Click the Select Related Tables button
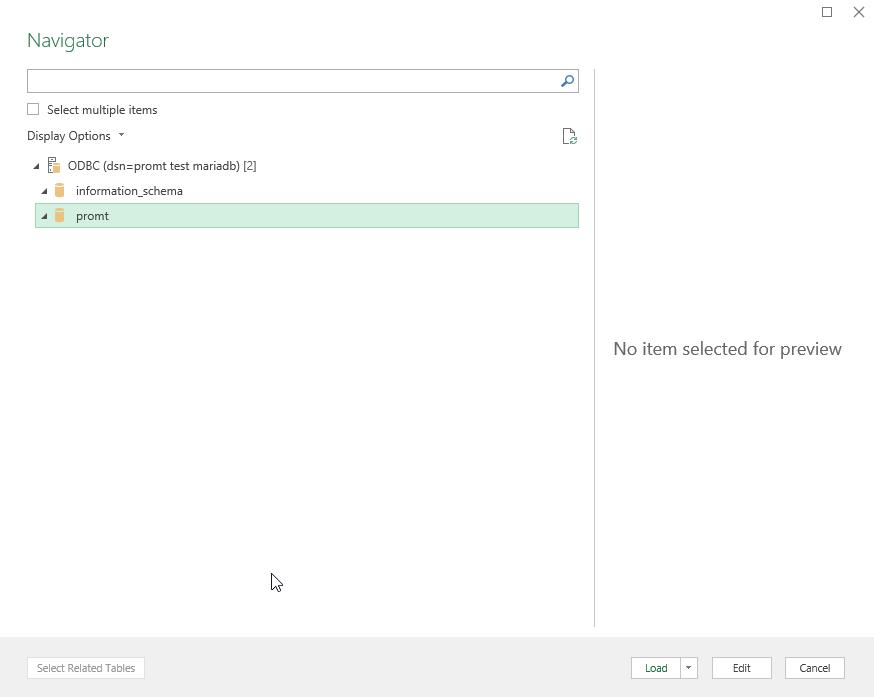Screen dimensions: 874x697 (86, 668)
